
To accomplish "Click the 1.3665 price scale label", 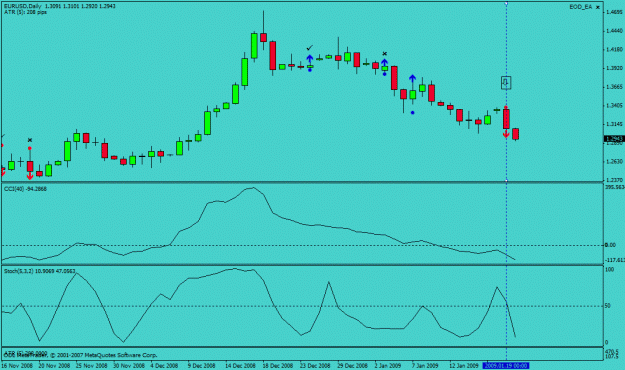I will 614,87.
